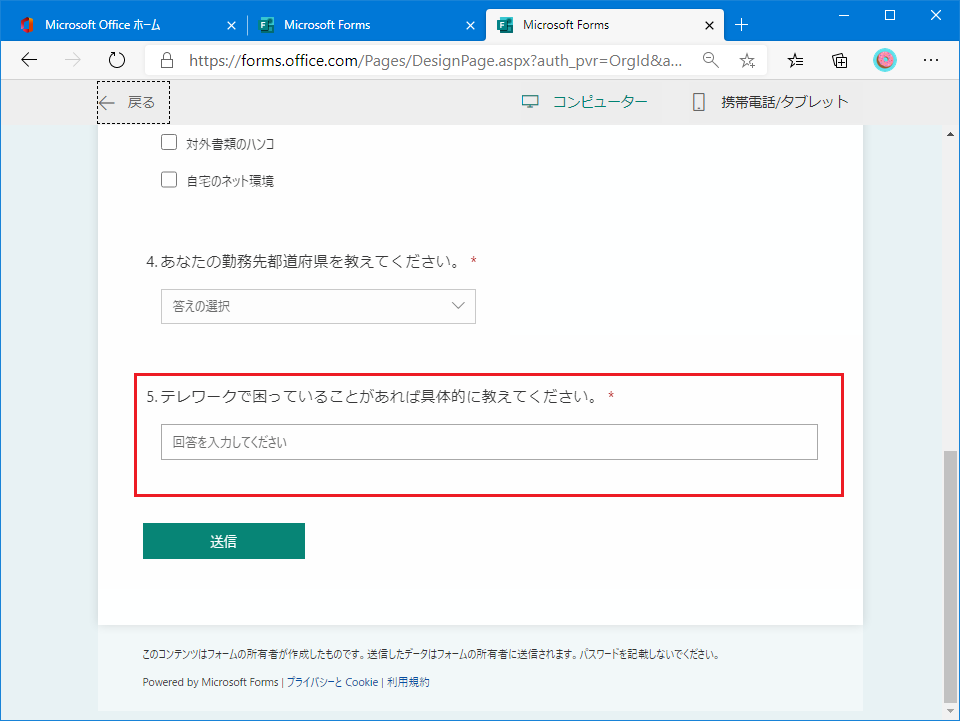Click the scrollbar down arrow
Viewport: 960px width, 721px height.
[x=950, y=711]
